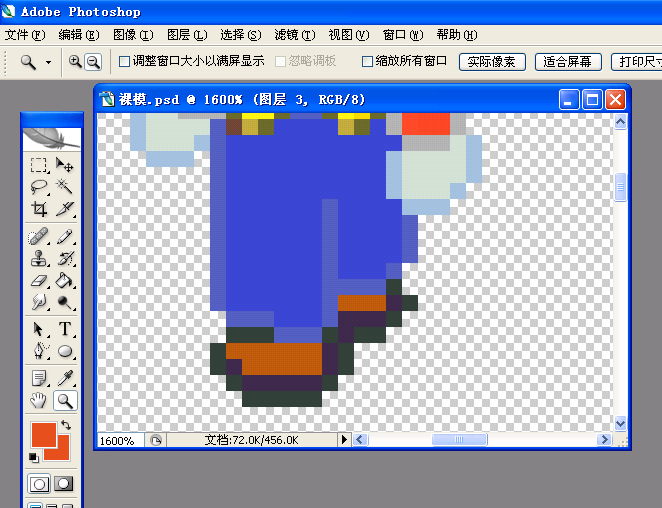Screen dimensions: 662x508
Task: Minimize the 裸模.psd document window
Action: (569, 100)
